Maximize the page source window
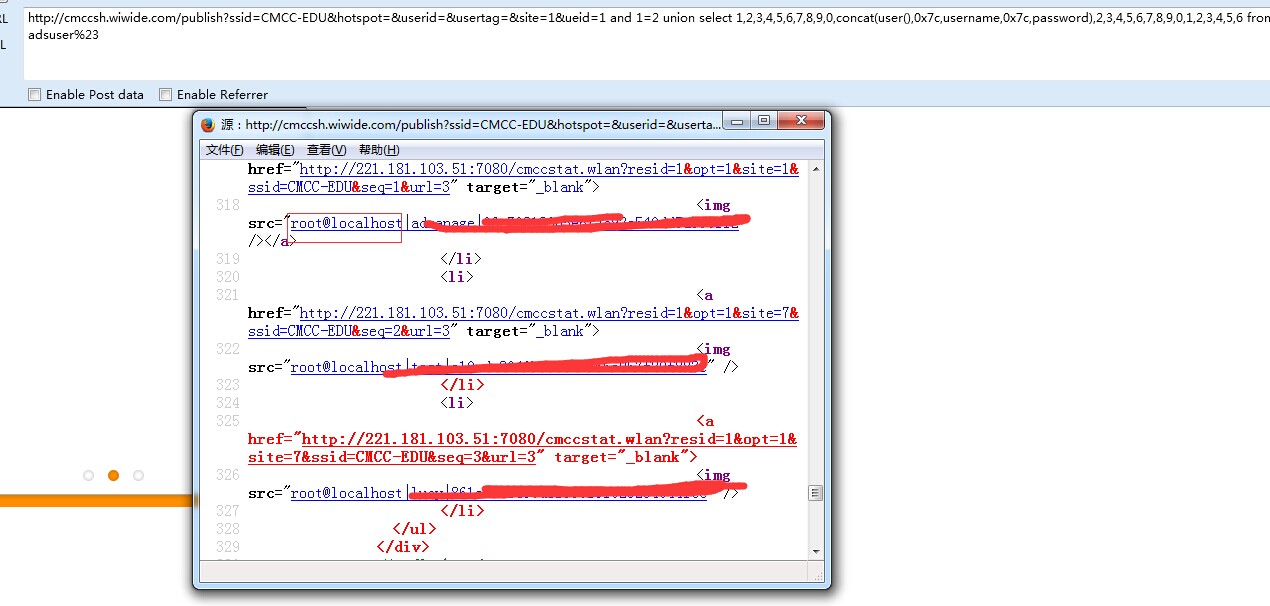 (x=764, y=121)
